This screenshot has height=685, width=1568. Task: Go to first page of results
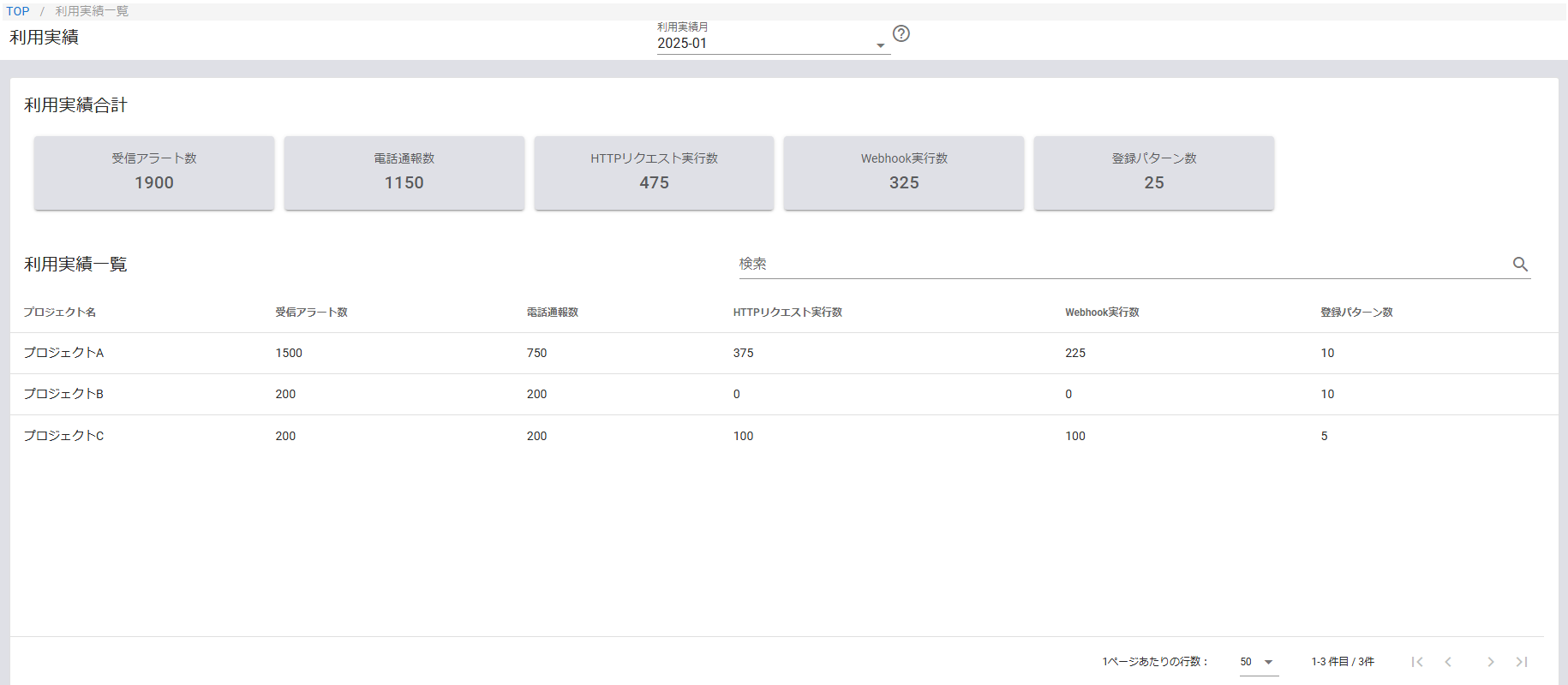pos(1417,662)
